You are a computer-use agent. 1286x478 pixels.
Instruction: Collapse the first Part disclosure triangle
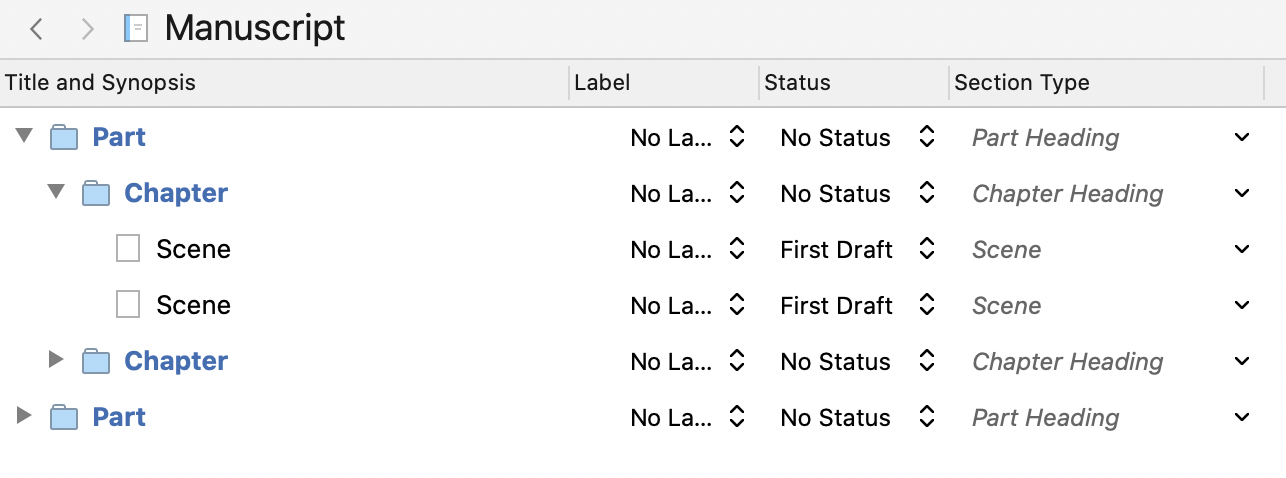click(24, 136)
